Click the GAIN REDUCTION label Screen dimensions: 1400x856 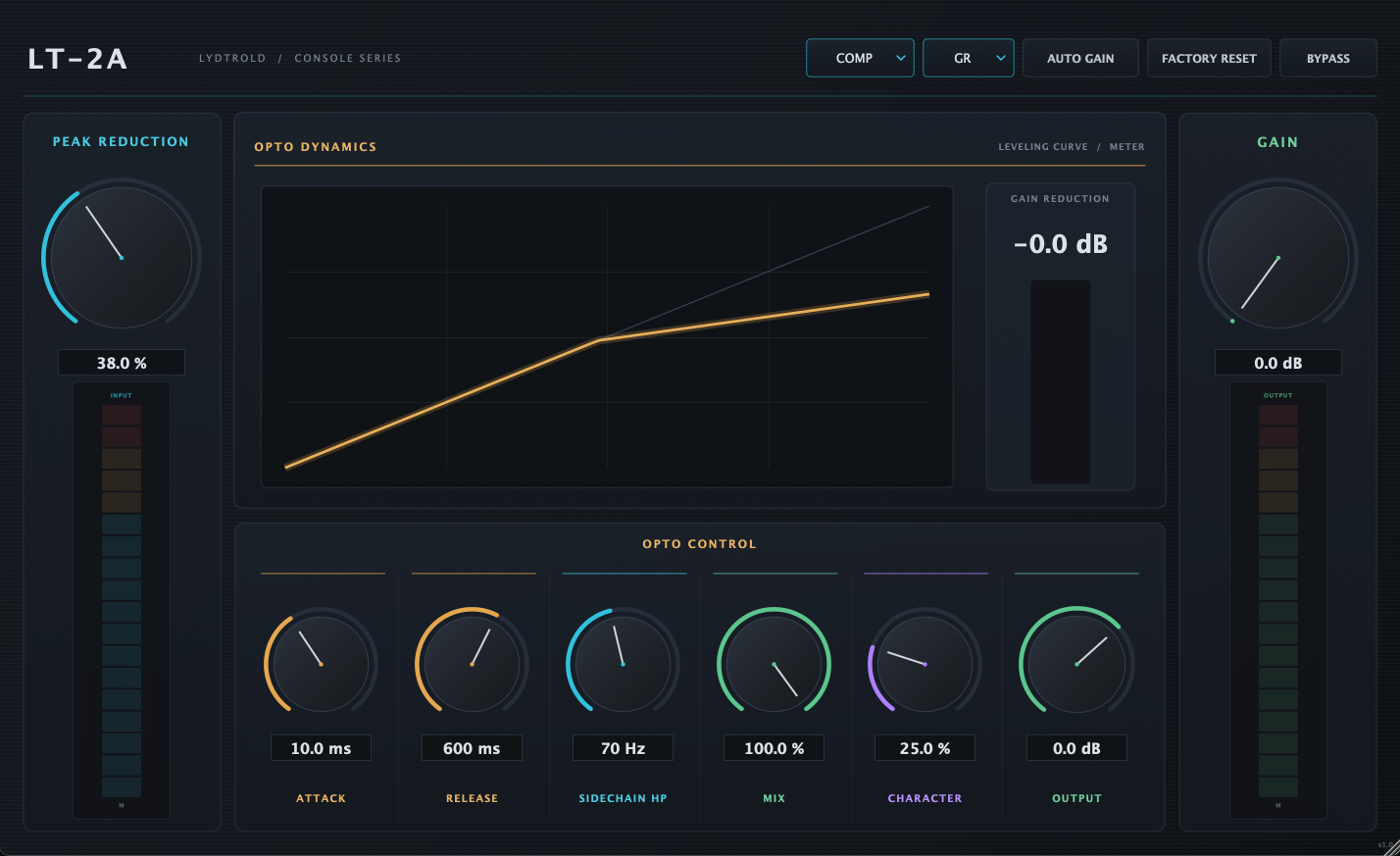[x=1060, y=198]
